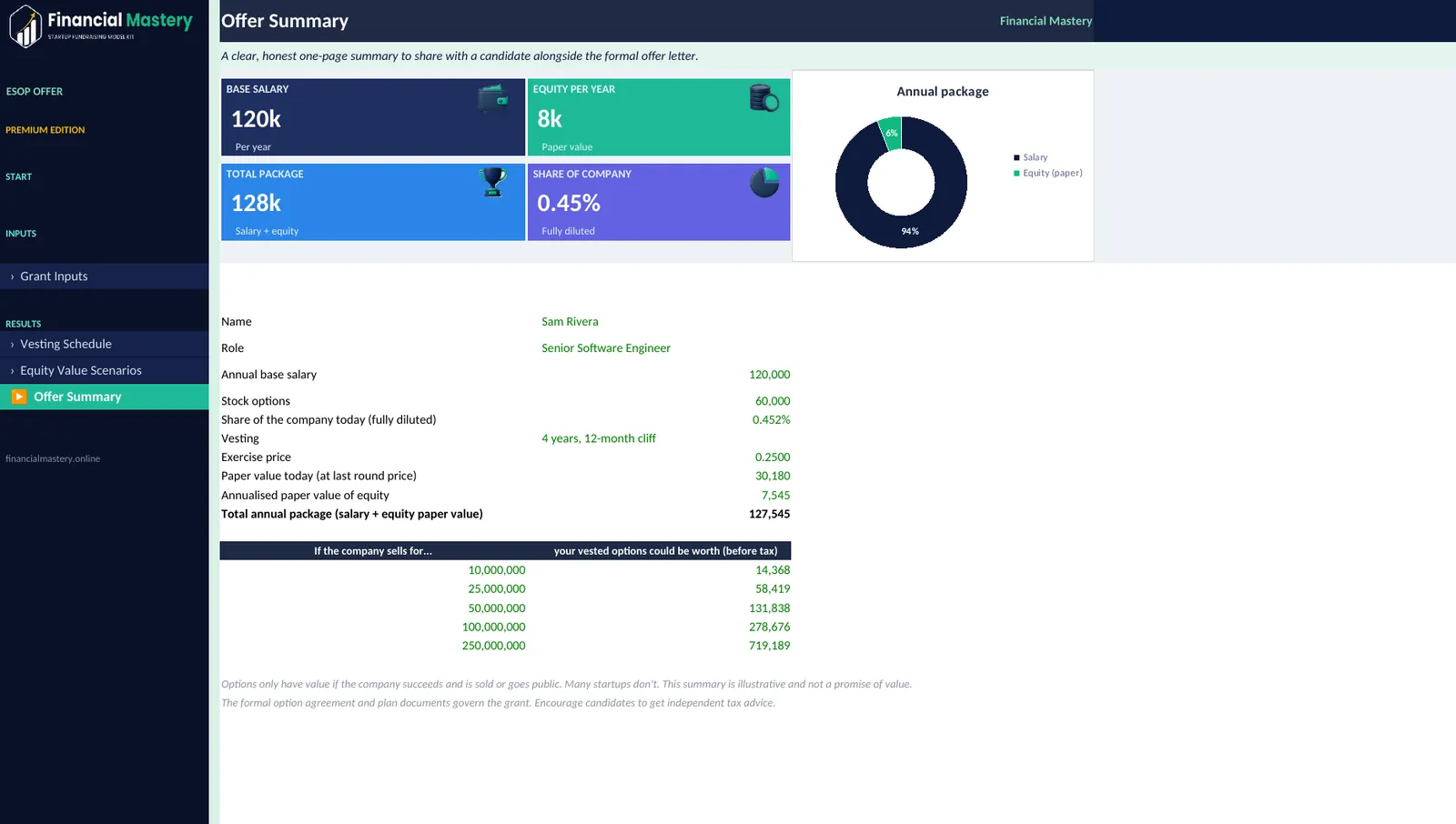Screen dimensions: 1456x824
Task: Open the Vesting Schedule sheet
Action: [104, 344]
